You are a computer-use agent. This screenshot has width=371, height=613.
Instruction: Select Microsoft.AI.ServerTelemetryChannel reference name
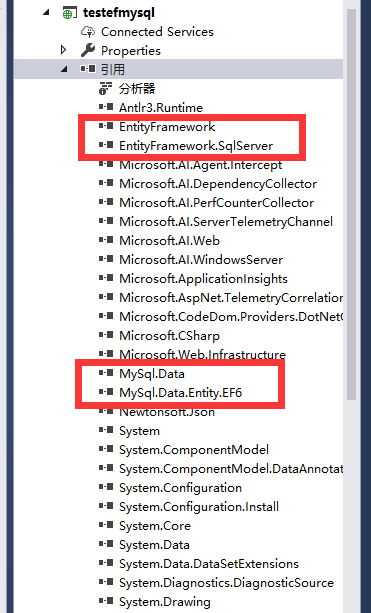(x=226, y=222)
